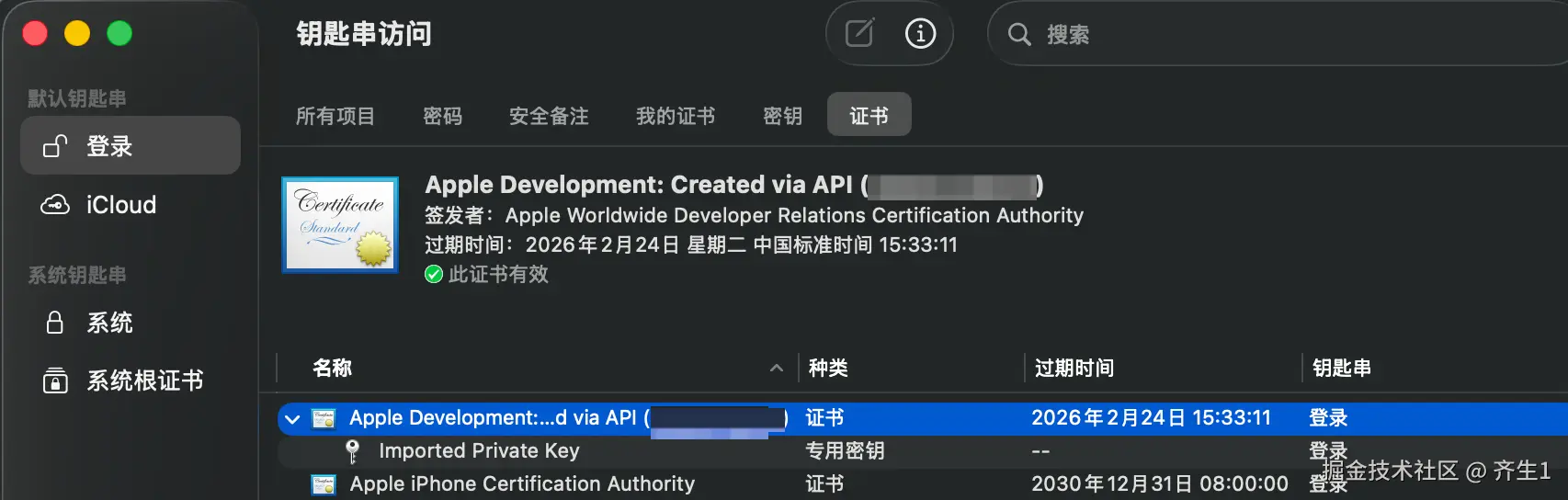The image size is (1568, 500).
Task: Sort by the 种类 column header
Action: point(828,368)
